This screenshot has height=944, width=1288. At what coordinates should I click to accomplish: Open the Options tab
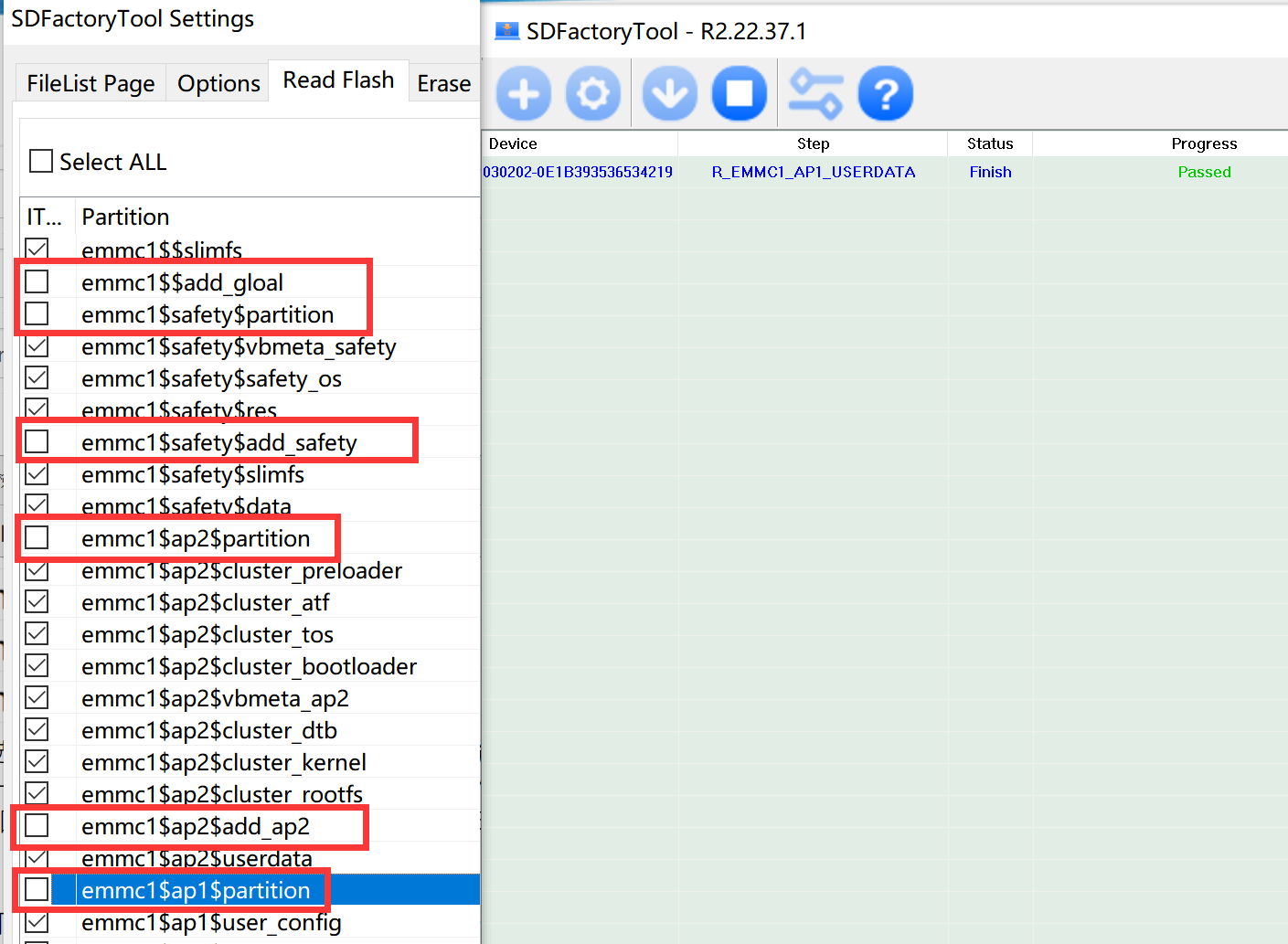click(x=218, y=83)
